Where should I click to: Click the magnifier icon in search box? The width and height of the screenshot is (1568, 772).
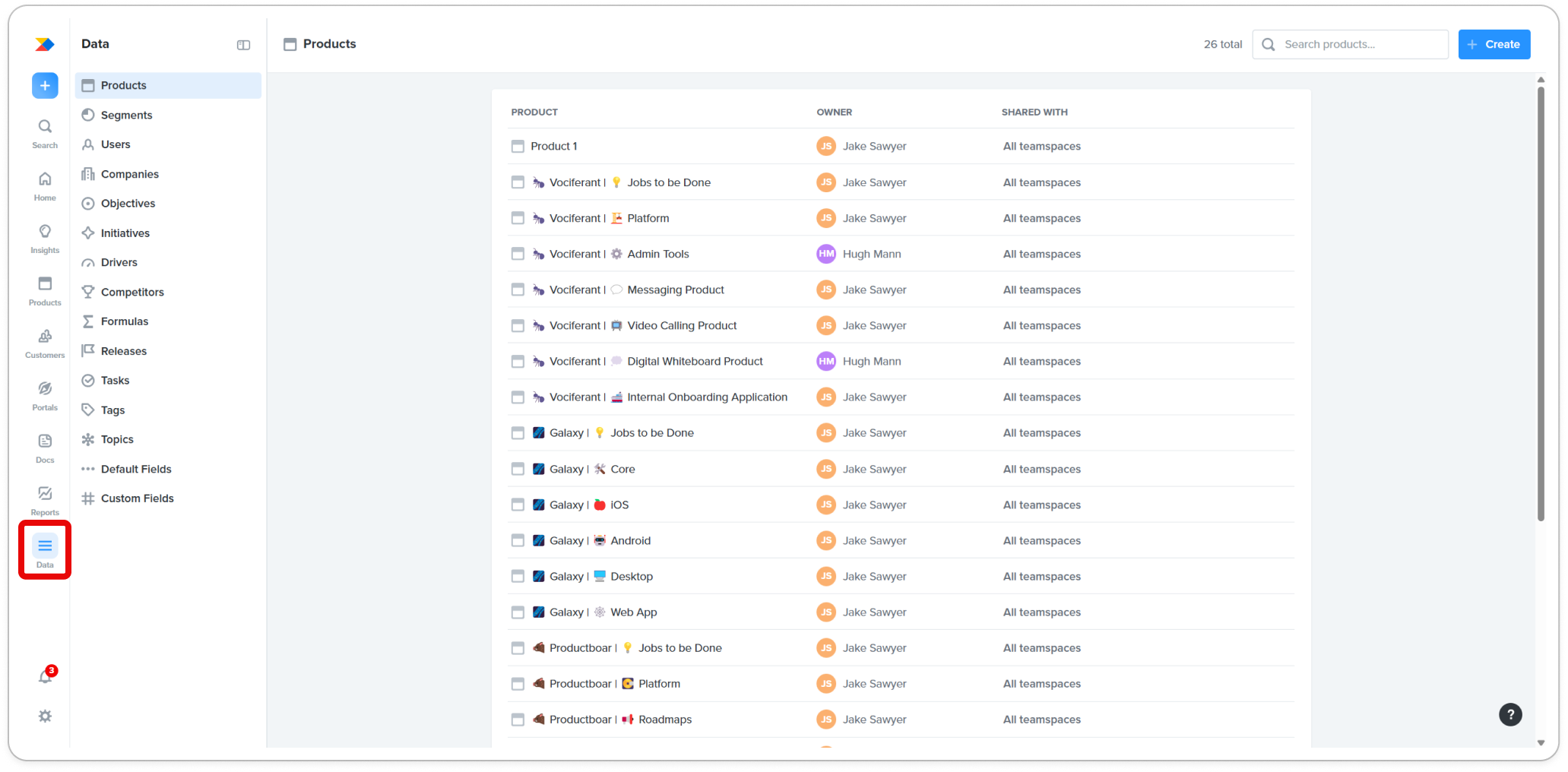pyautogui.click(x=1269, y=45)
